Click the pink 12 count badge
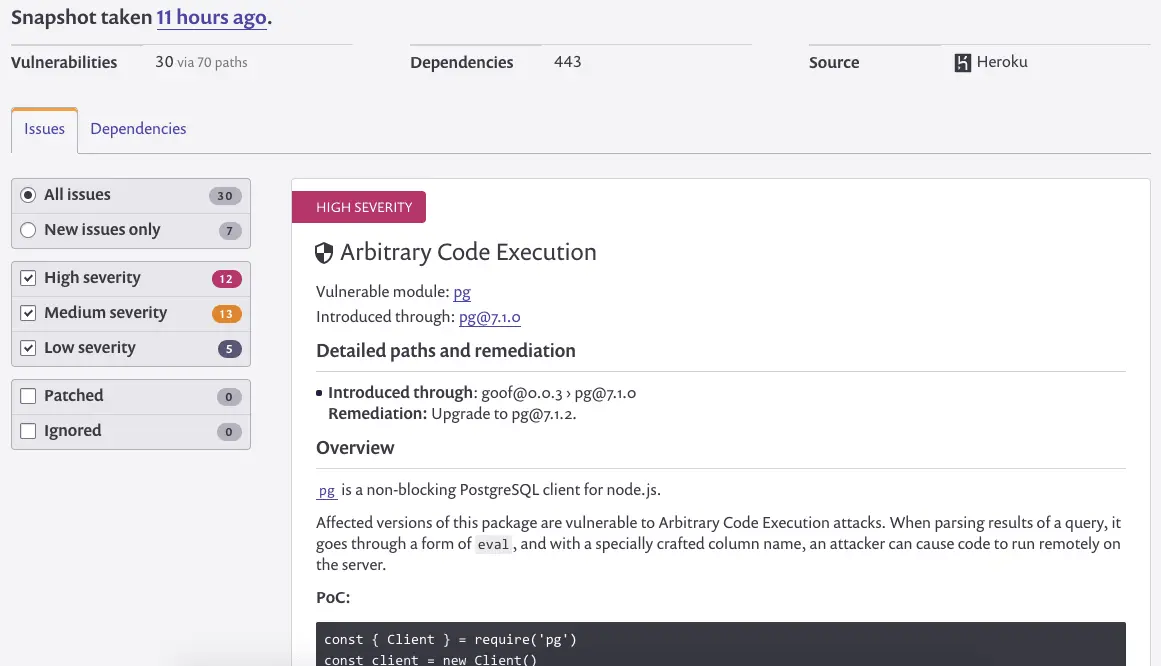 (226, 279)
